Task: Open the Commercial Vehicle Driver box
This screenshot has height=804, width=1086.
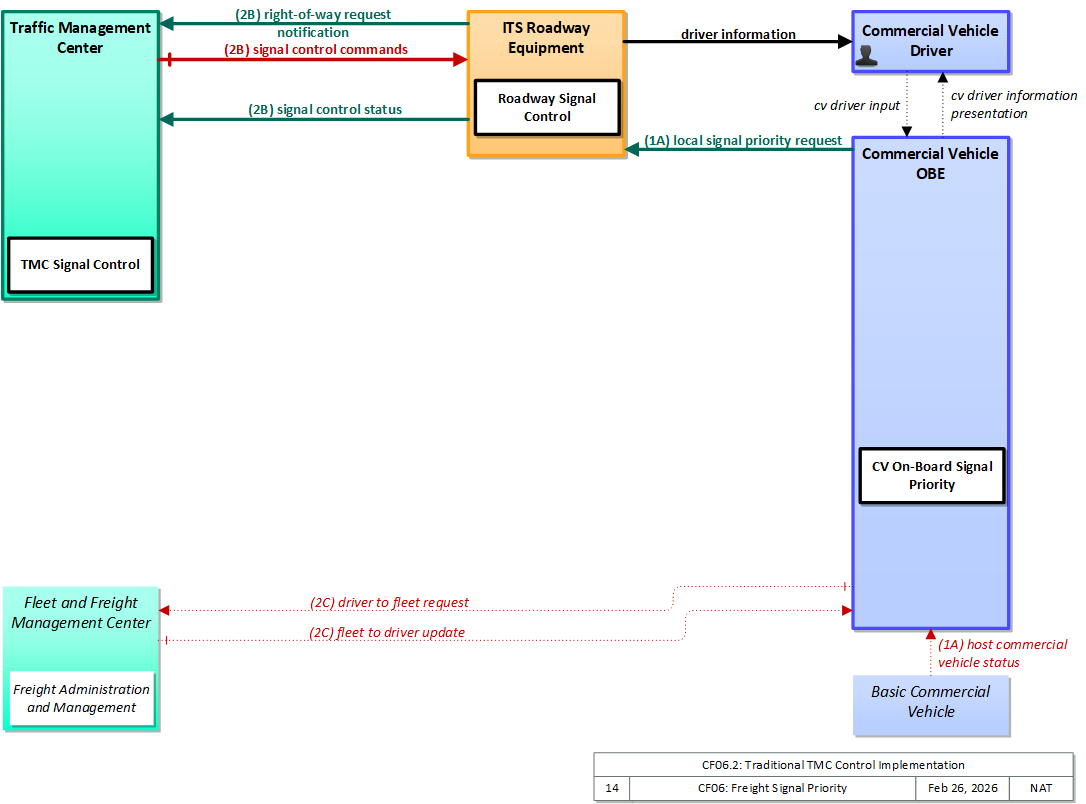Action: tap(931, 42)
